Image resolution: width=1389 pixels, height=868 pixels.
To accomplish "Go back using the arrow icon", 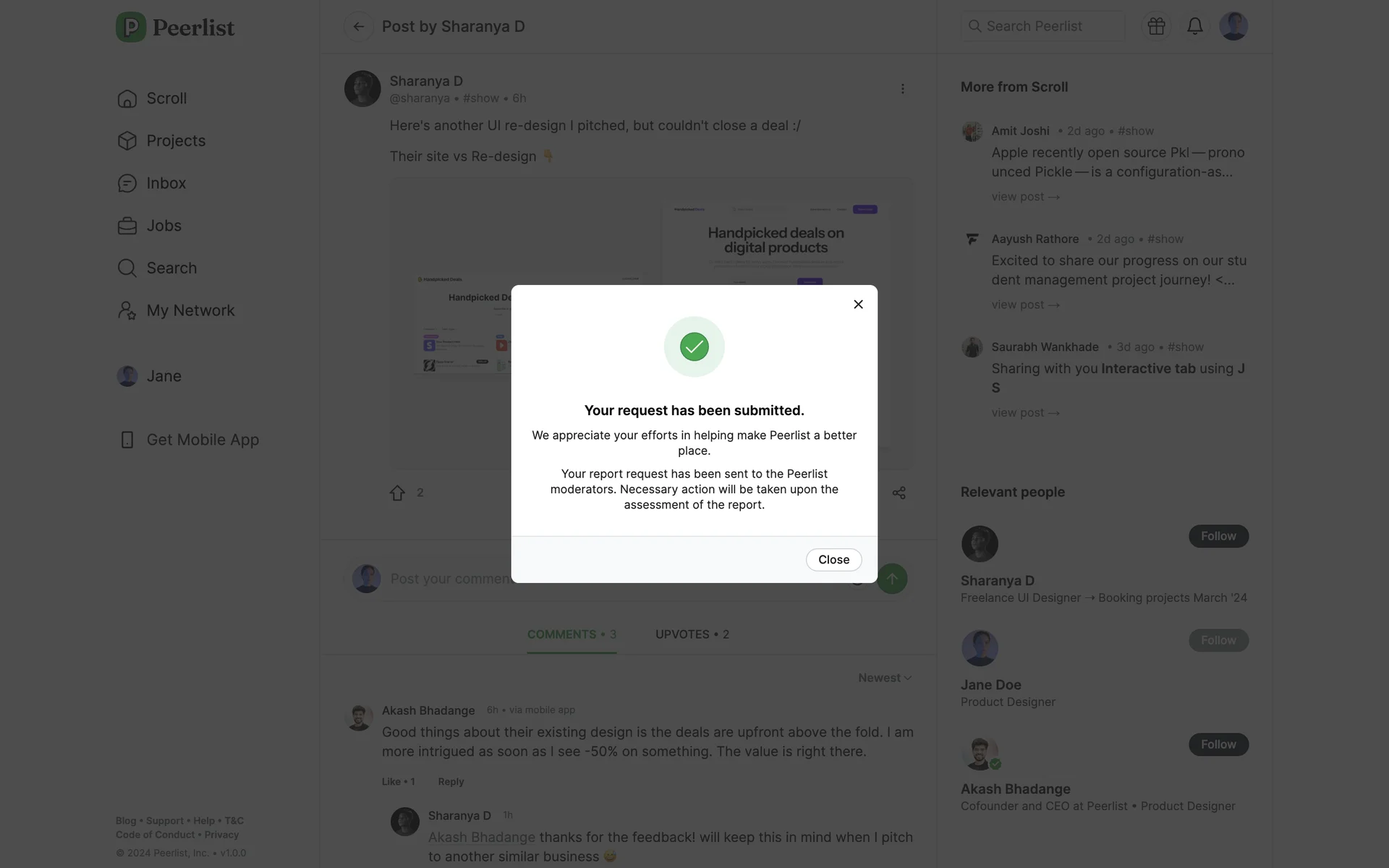I will 359,27.
